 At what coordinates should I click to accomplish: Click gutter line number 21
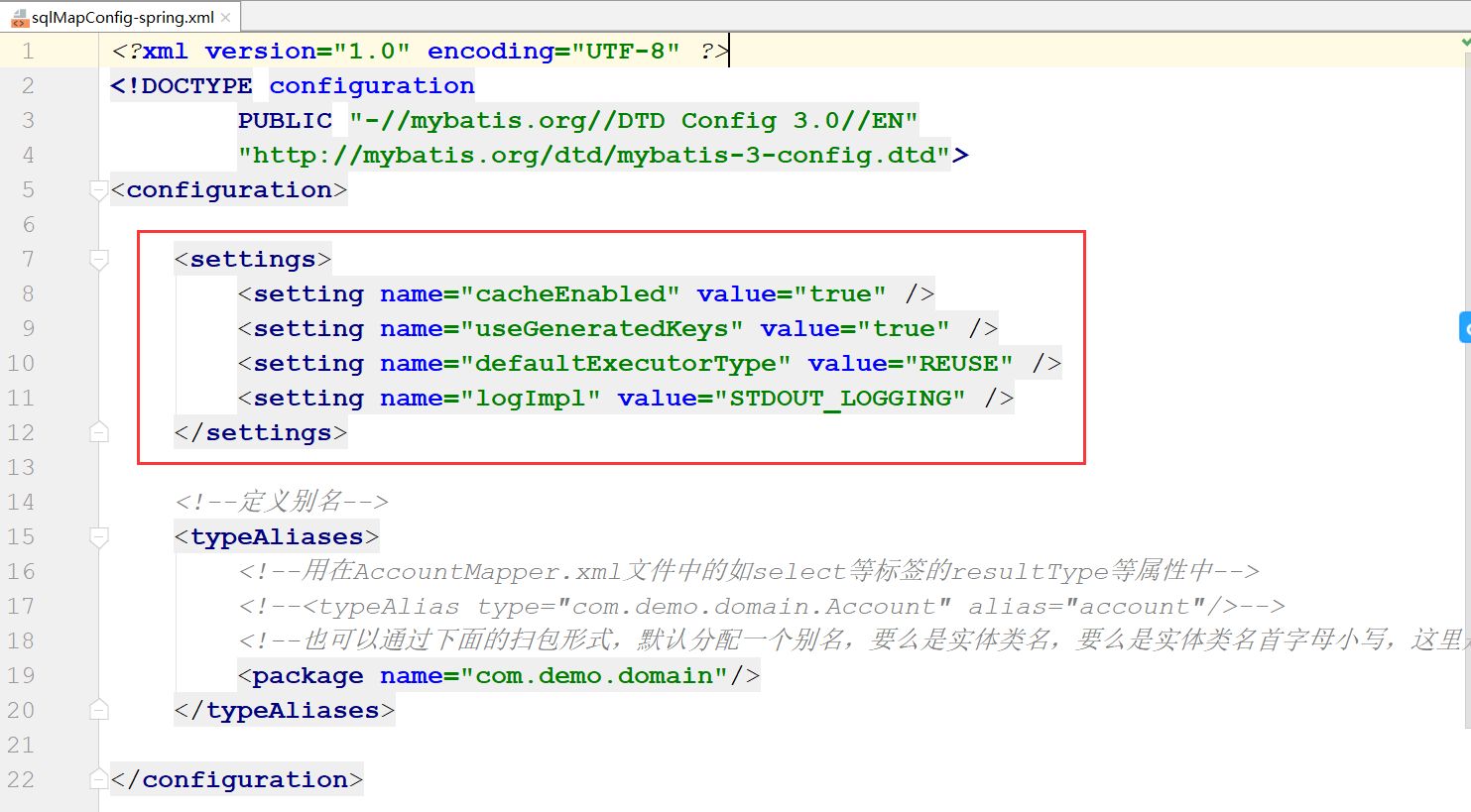(21, 746)
